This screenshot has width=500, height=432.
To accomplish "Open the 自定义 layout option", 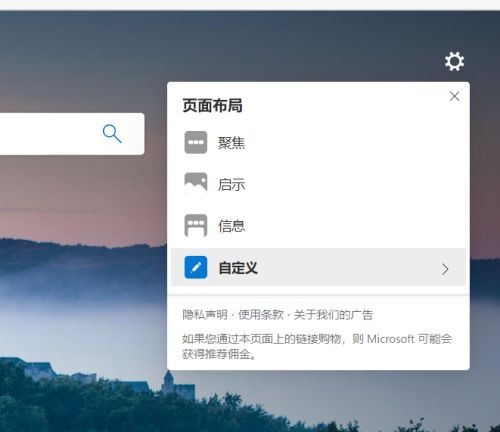I will click(x=318, y=267).
